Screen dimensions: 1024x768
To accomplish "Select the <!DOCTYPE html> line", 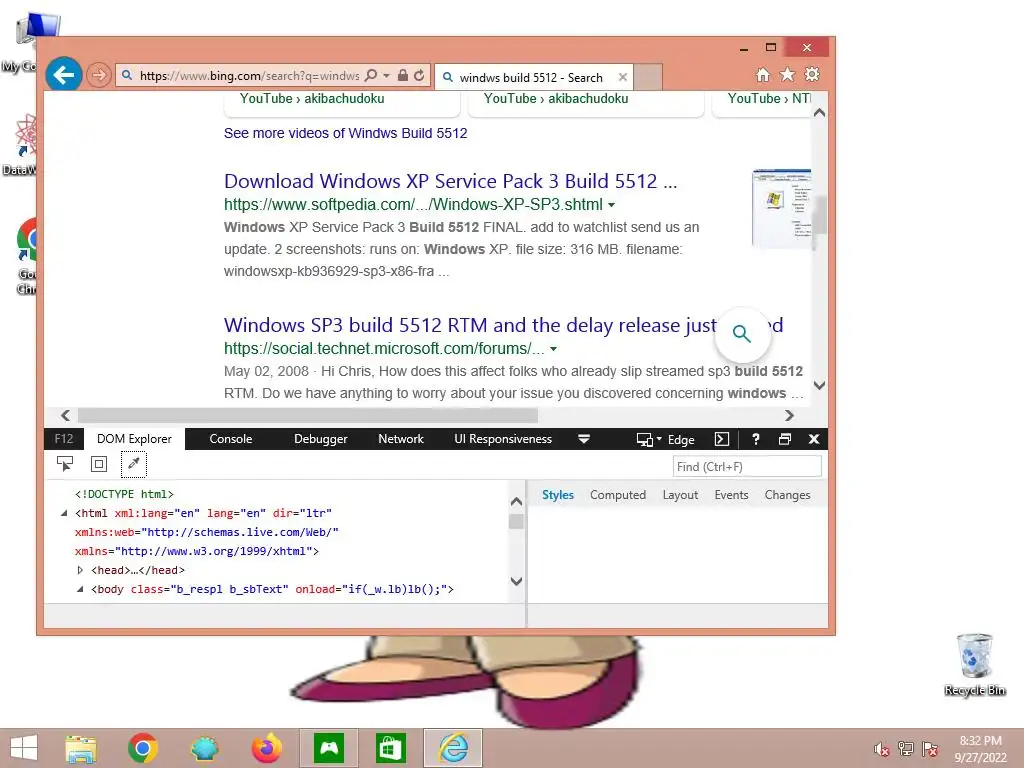I will coord(124,494).
